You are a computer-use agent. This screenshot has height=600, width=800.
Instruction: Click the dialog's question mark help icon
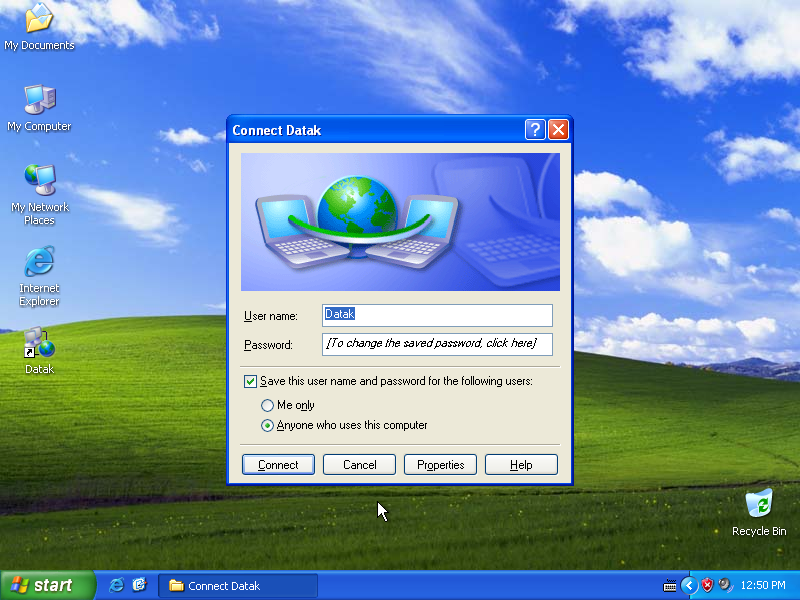point(535,130)
